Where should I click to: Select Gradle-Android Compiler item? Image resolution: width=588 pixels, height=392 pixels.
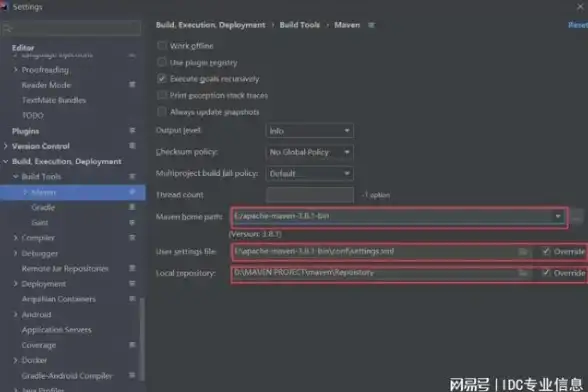67,375
